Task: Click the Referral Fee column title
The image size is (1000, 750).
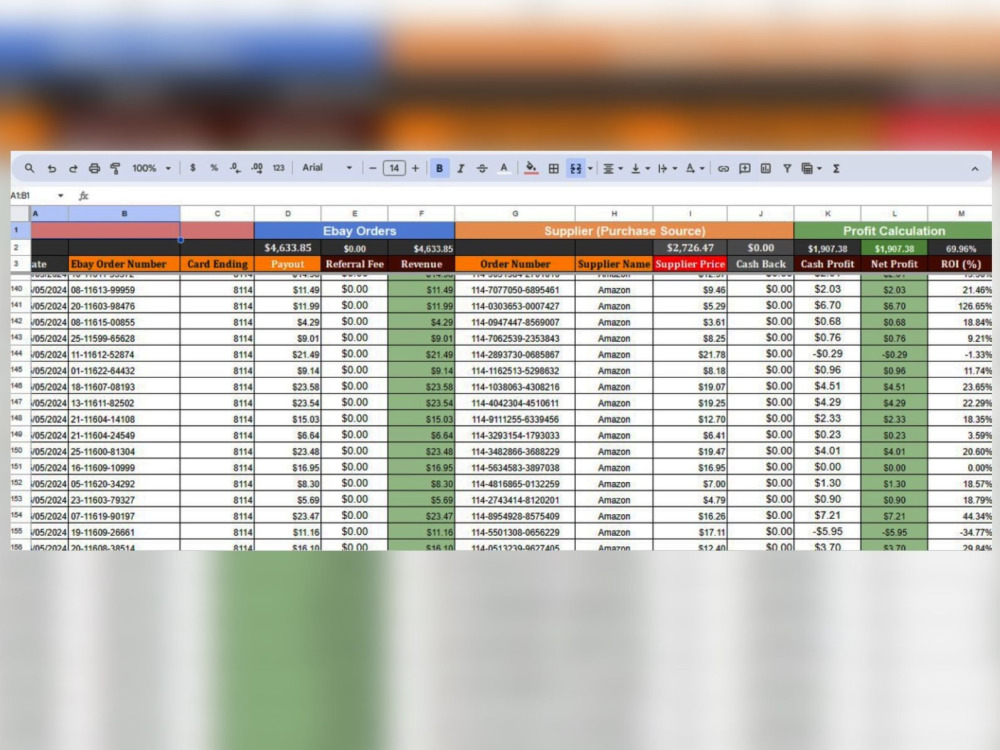Action: 355,264
